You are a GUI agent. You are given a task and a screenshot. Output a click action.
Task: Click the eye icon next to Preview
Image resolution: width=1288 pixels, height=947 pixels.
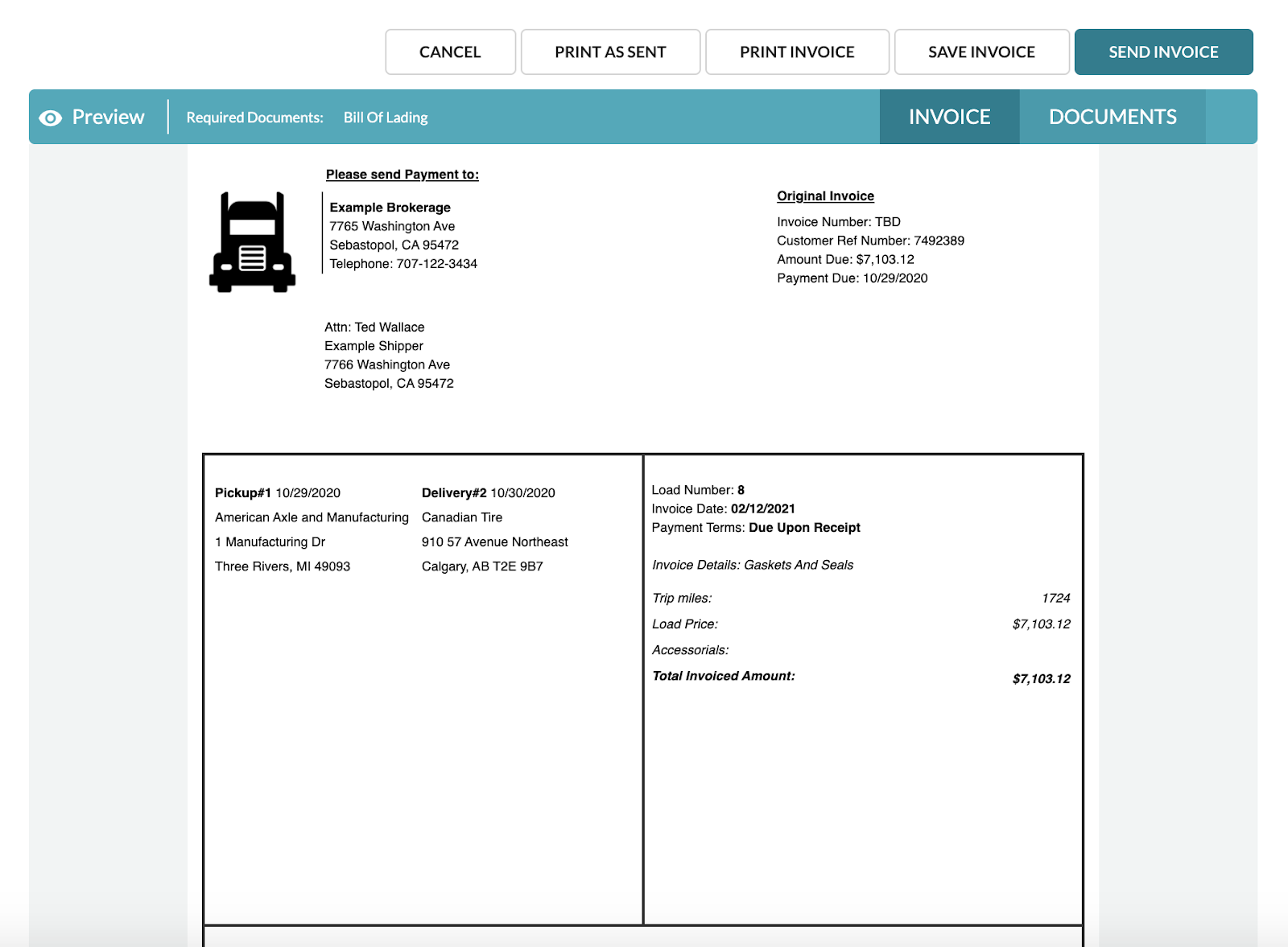51,117
